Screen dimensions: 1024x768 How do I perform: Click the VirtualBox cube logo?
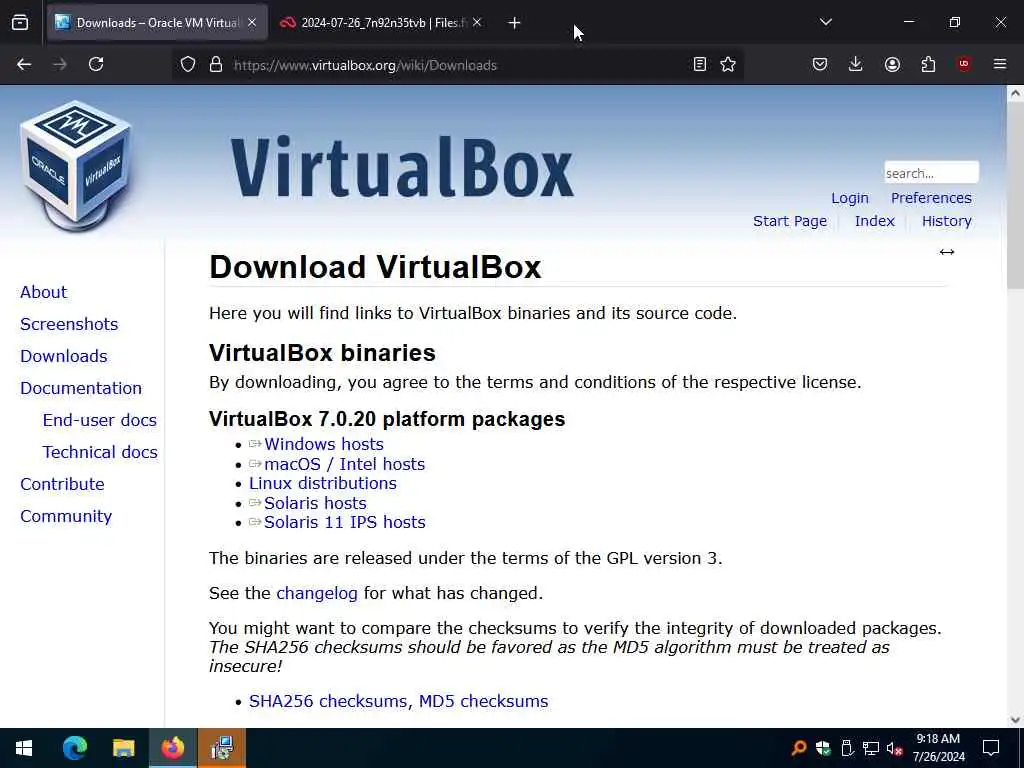[x=76, y=165]
